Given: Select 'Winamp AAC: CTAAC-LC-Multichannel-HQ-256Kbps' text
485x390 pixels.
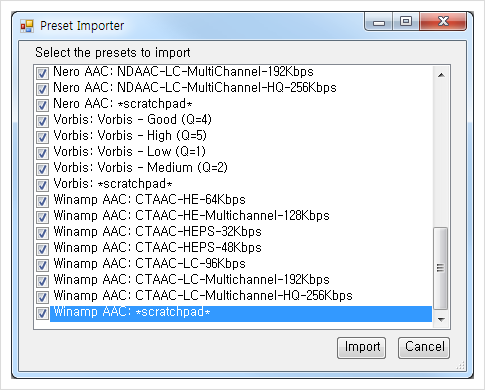Looking at the screenshot, I should (x=203, y=296).
